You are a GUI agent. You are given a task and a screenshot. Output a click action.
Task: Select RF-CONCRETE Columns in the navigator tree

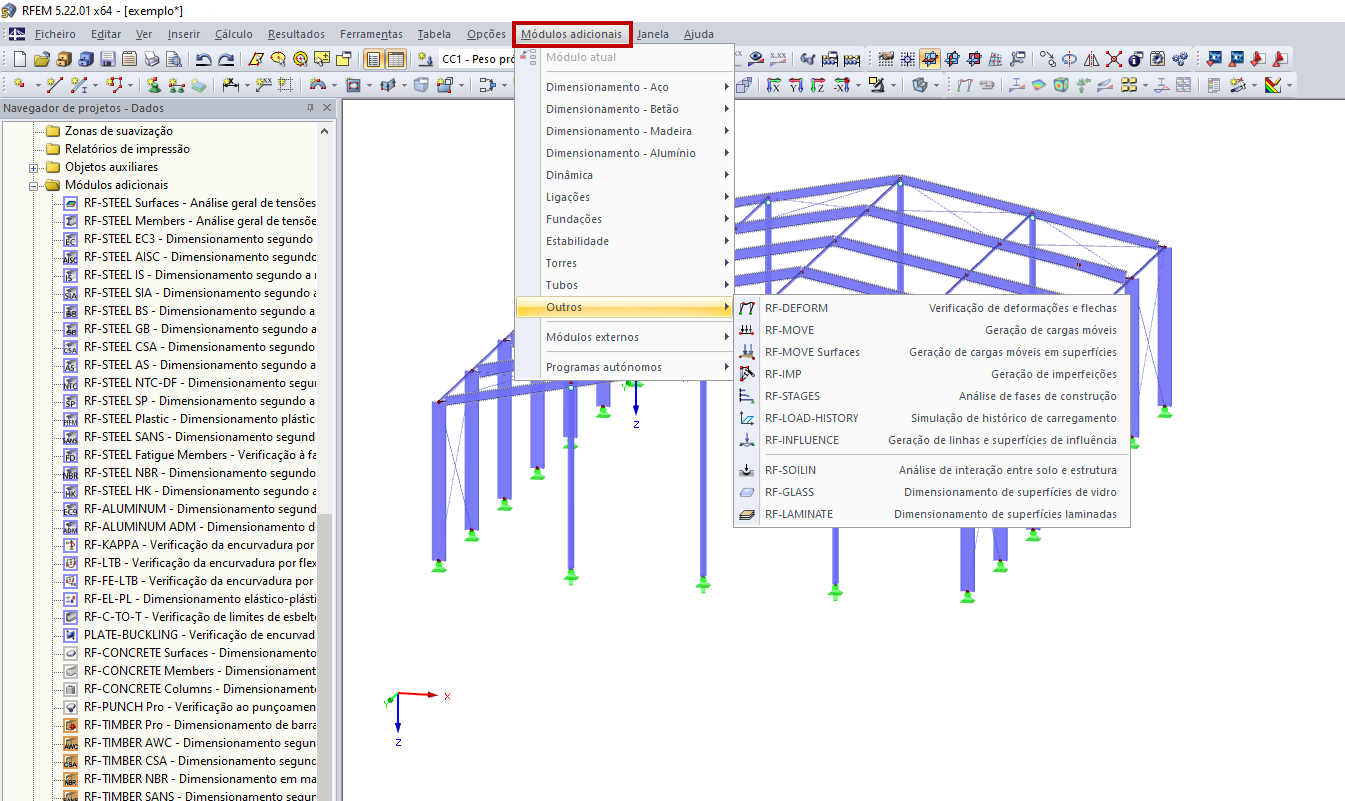199,689
